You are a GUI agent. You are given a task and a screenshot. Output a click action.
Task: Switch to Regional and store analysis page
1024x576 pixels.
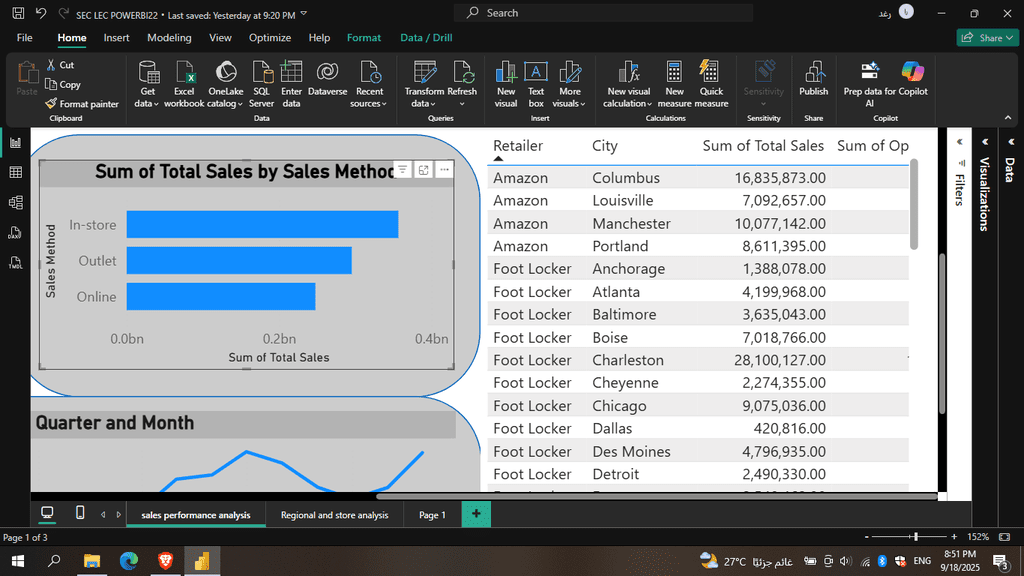(x=334, y=515)
